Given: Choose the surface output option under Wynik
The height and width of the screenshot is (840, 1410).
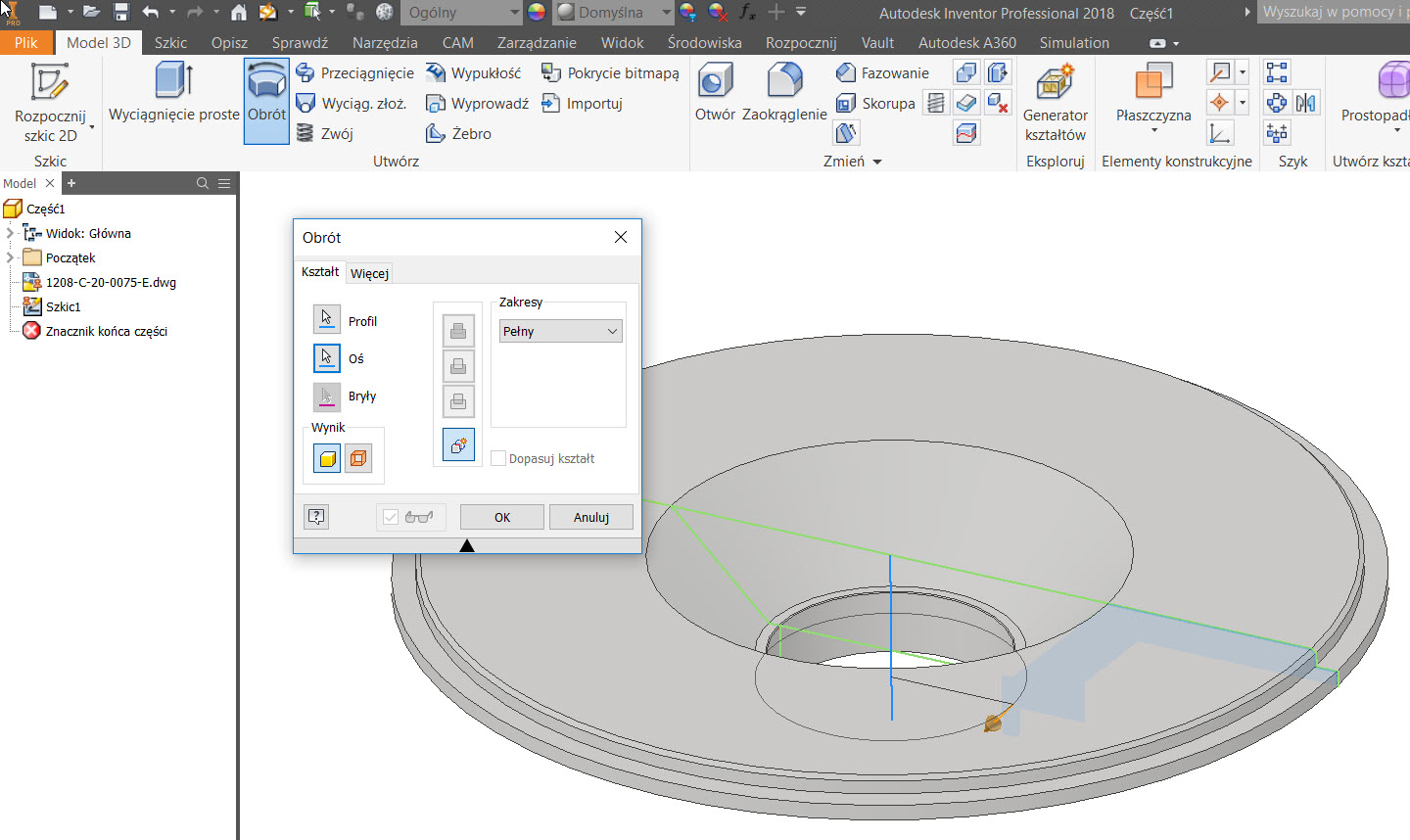Looking at the screenshot, I should pyautogui.click(x=358, y=457).
